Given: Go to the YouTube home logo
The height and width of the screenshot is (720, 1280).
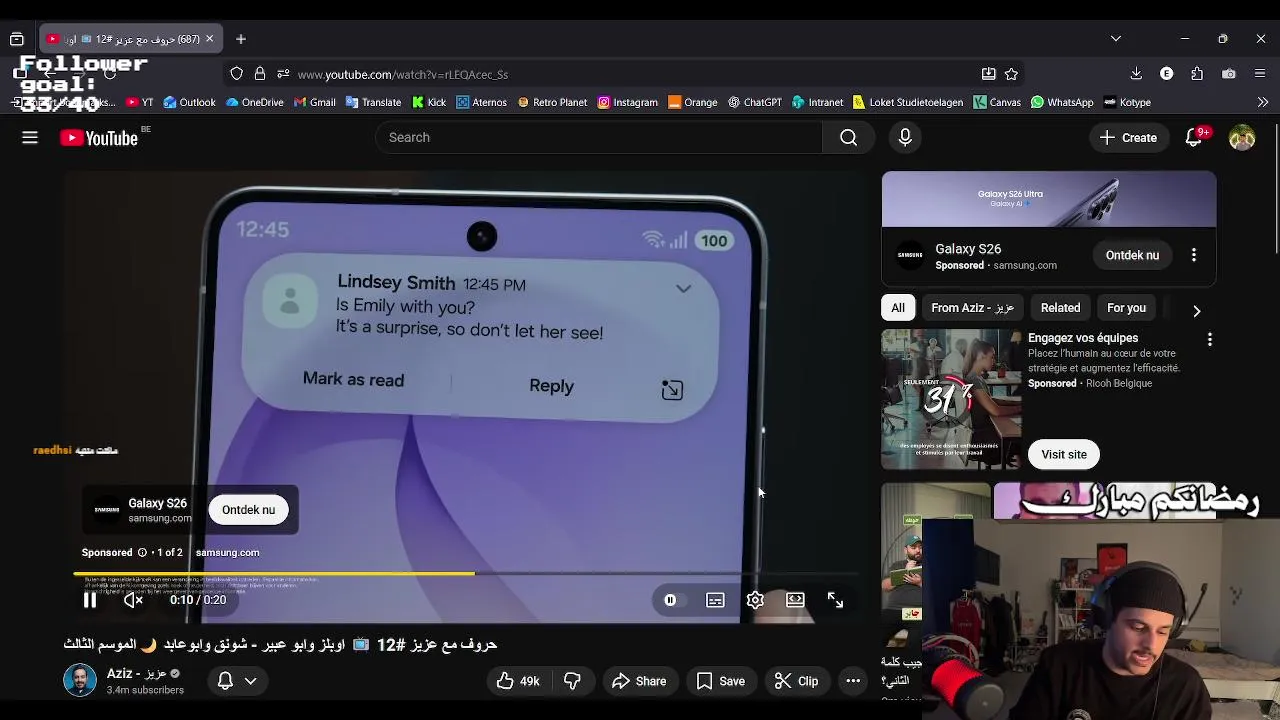Looking at the screenshot, I should click(98, 138).
